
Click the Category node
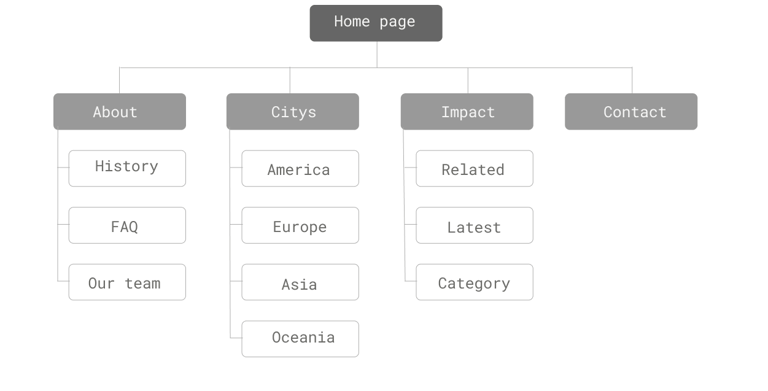474,282
